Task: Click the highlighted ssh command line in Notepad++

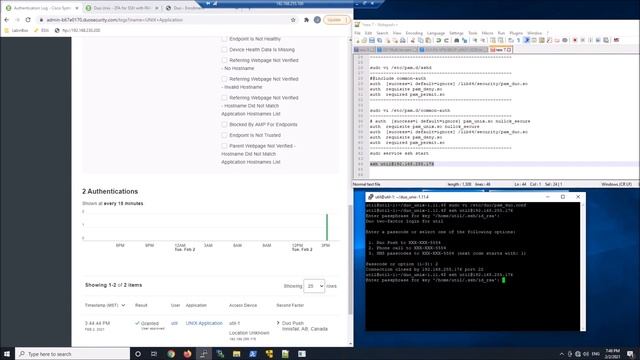Action: click(402, 164)
